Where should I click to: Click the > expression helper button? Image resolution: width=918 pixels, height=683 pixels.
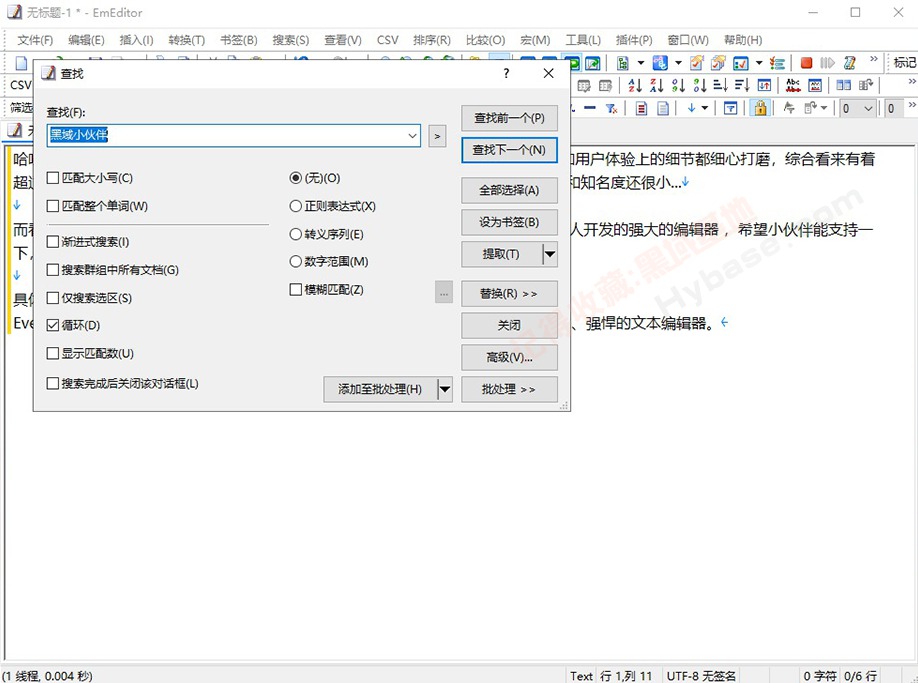tap(437, 136)
